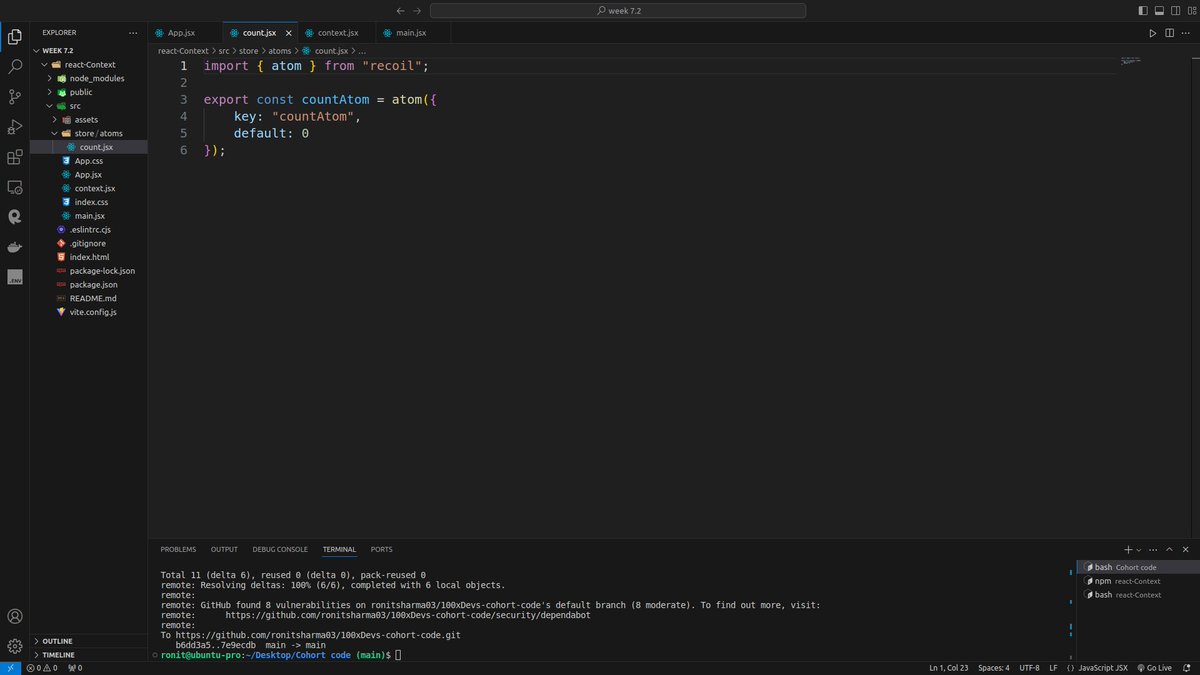Open the .ENV activity bar icon
The height and width of the screenshot is (675, 1200).
point(15,277)
